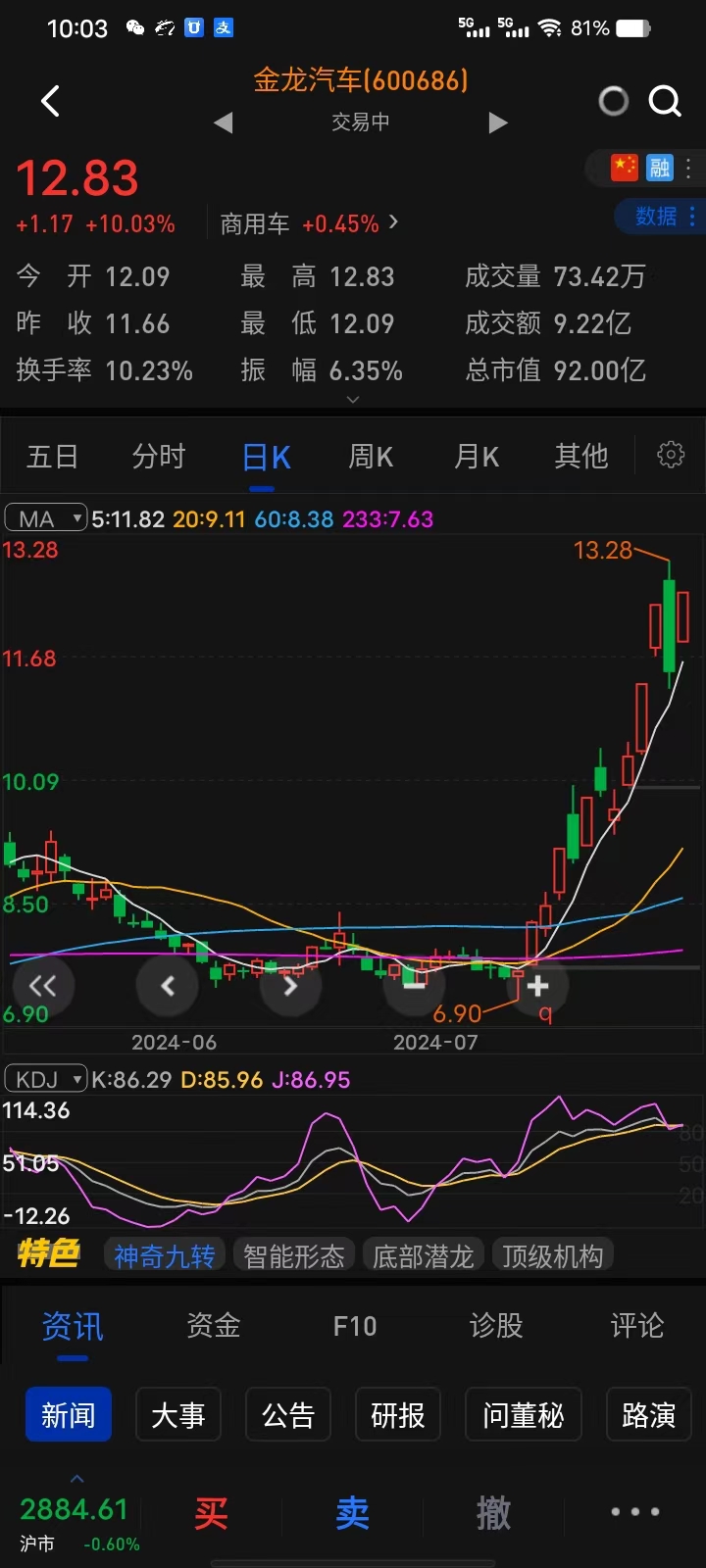Jump back with double-left arrow button
This screenshot has height=1568, width=706.
[42, 986]
